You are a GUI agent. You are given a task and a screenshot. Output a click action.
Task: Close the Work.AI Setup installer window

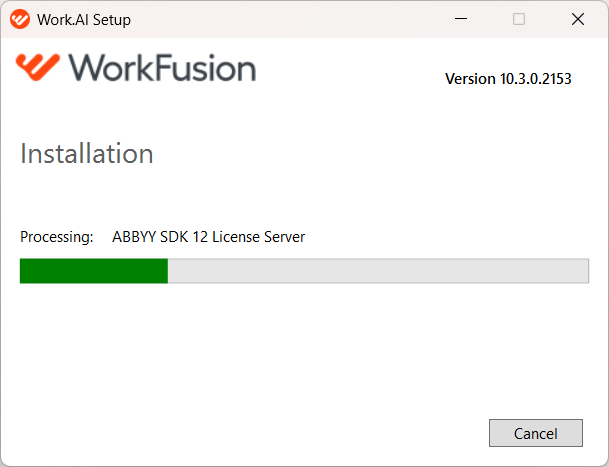578,19
